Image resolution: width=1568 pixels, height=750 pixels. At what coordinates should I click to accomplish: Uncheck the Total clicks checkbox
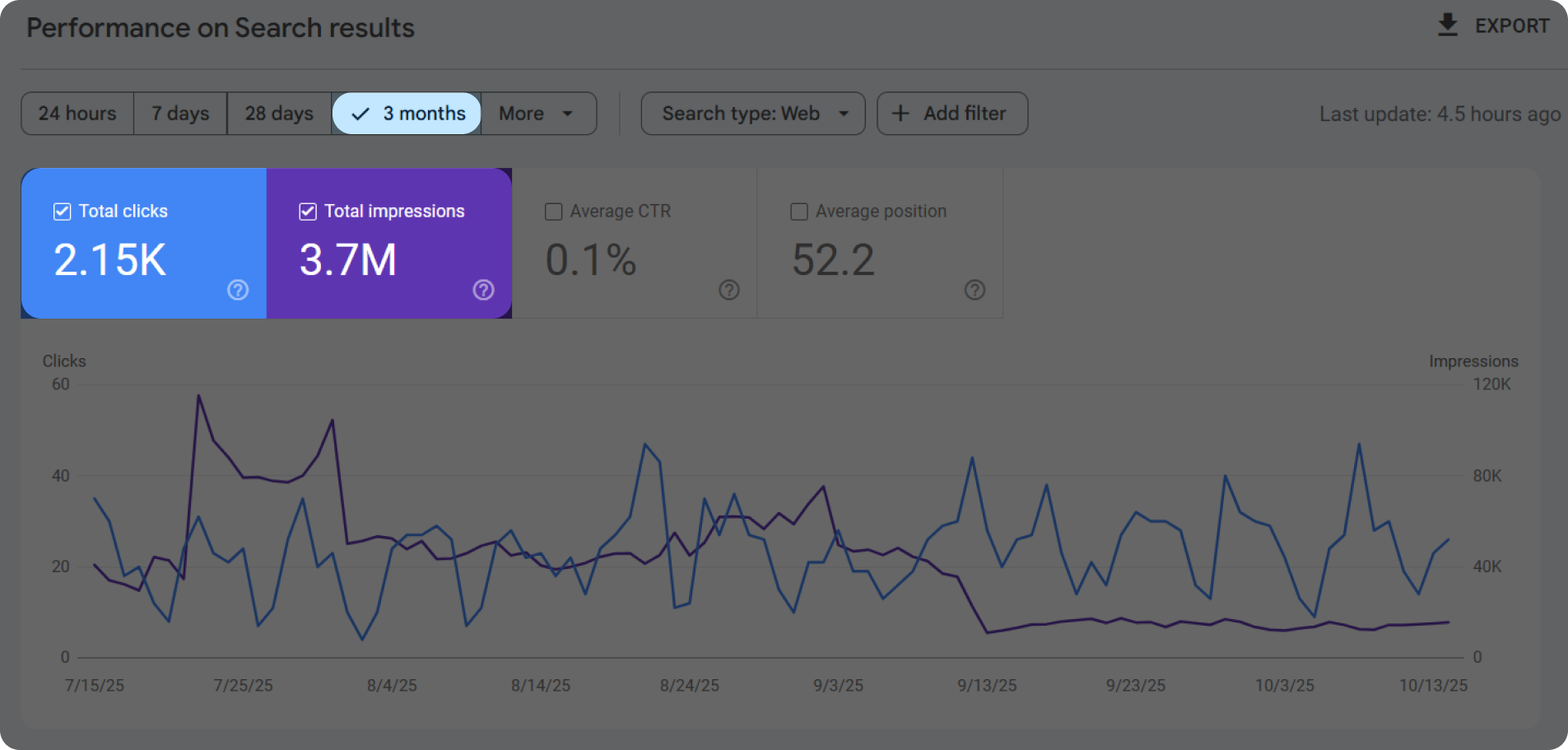point(61,211)
